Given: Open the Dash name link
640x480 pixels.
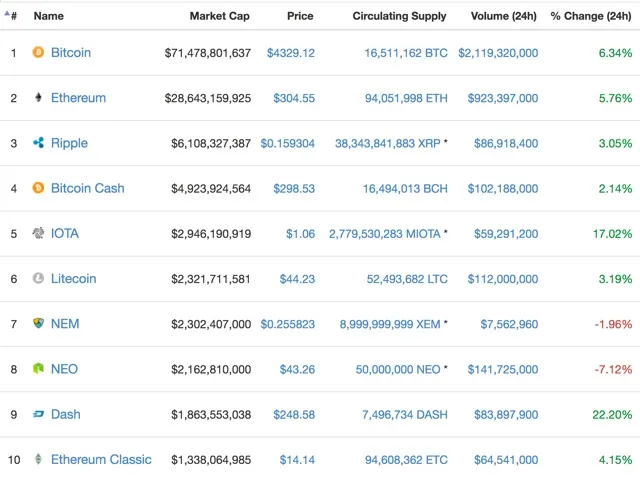Looking at the screenshot, I should pos(65,414).
